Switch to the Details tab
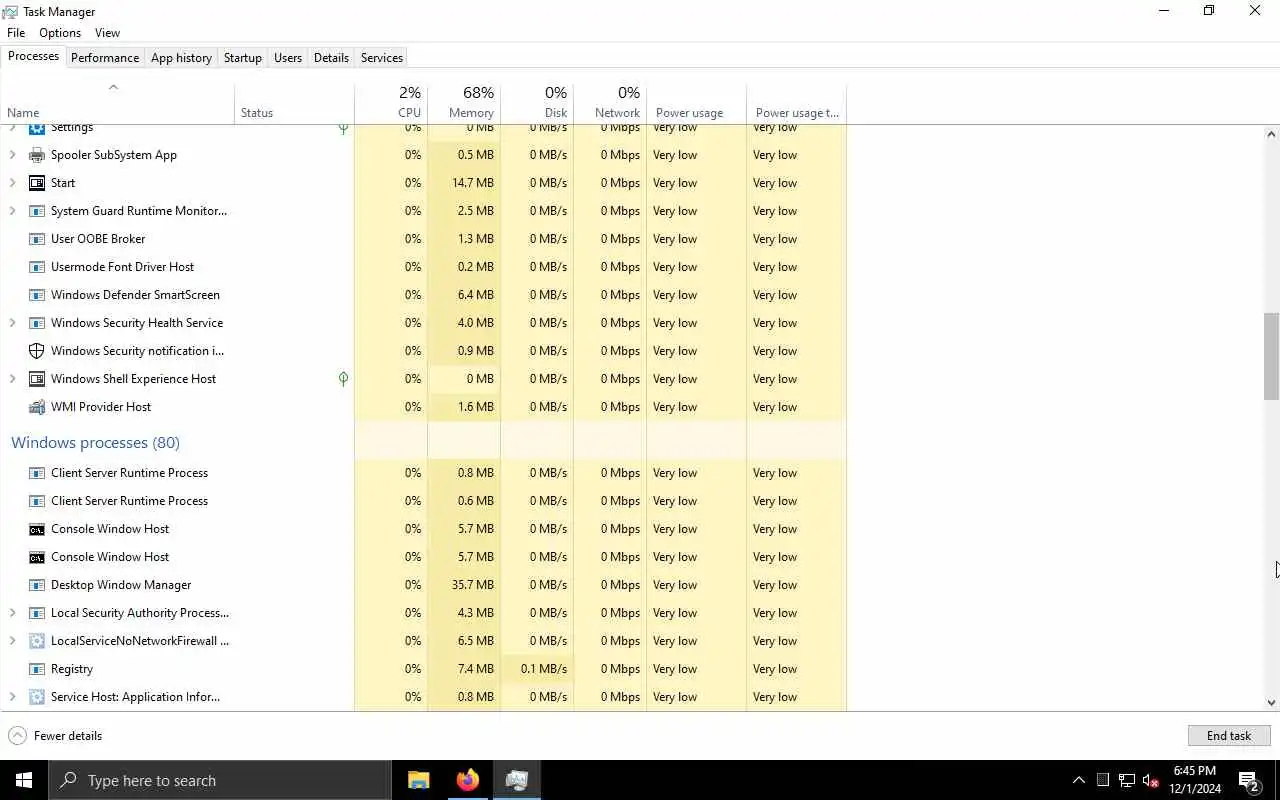This screenshot has width=1280, height=800. 331,58
